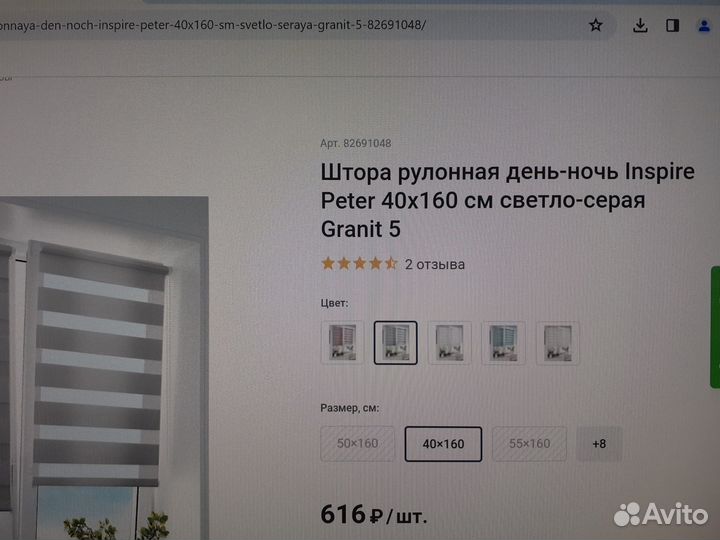
Task: Open the browser profile avatar icon
Action: tap(704, 25)
